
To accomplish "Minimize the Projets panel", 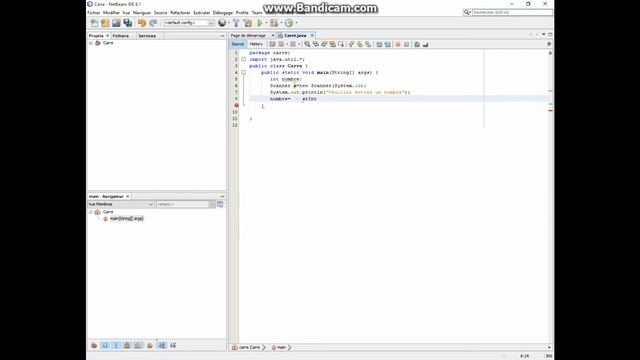I will (222, 36).
